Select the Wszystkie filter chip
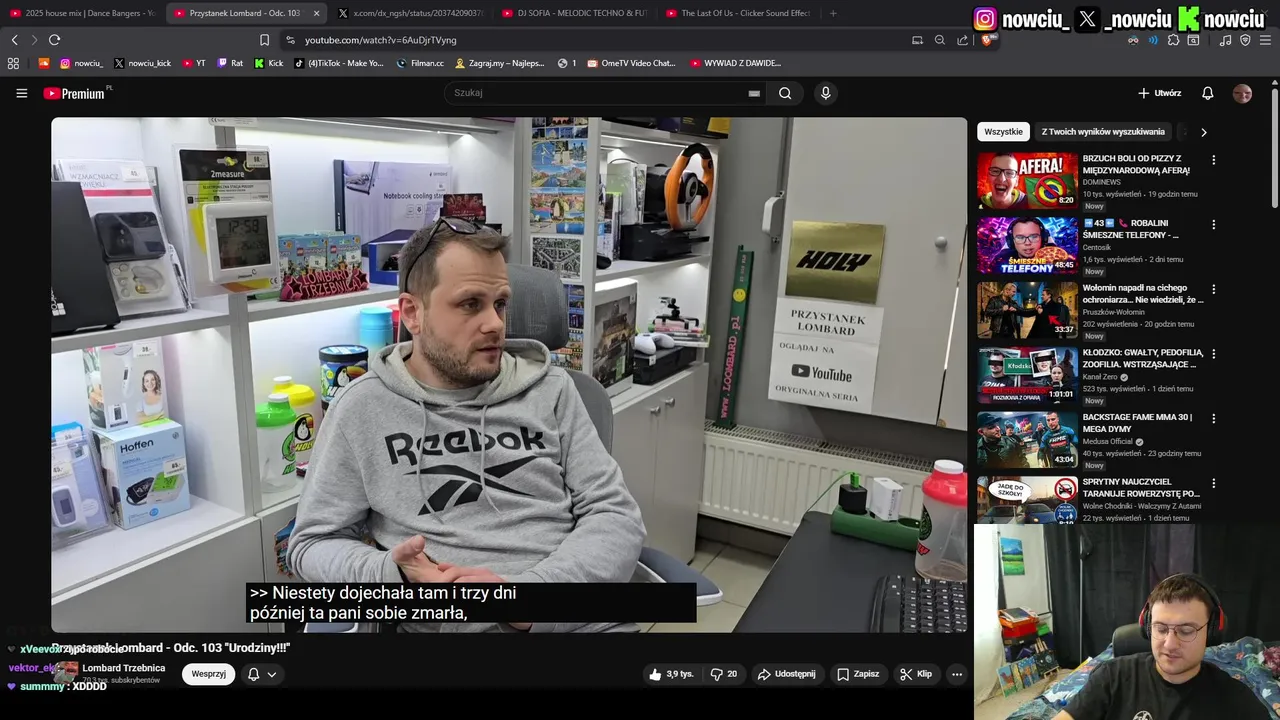This screenshot has height=720, width=1280. pos(1003,132)
